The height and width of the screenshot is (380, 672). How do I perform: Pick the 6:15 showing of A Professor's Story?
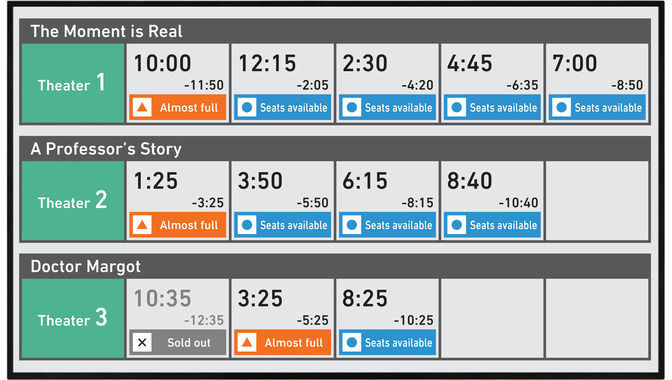[x=387, y=200]
